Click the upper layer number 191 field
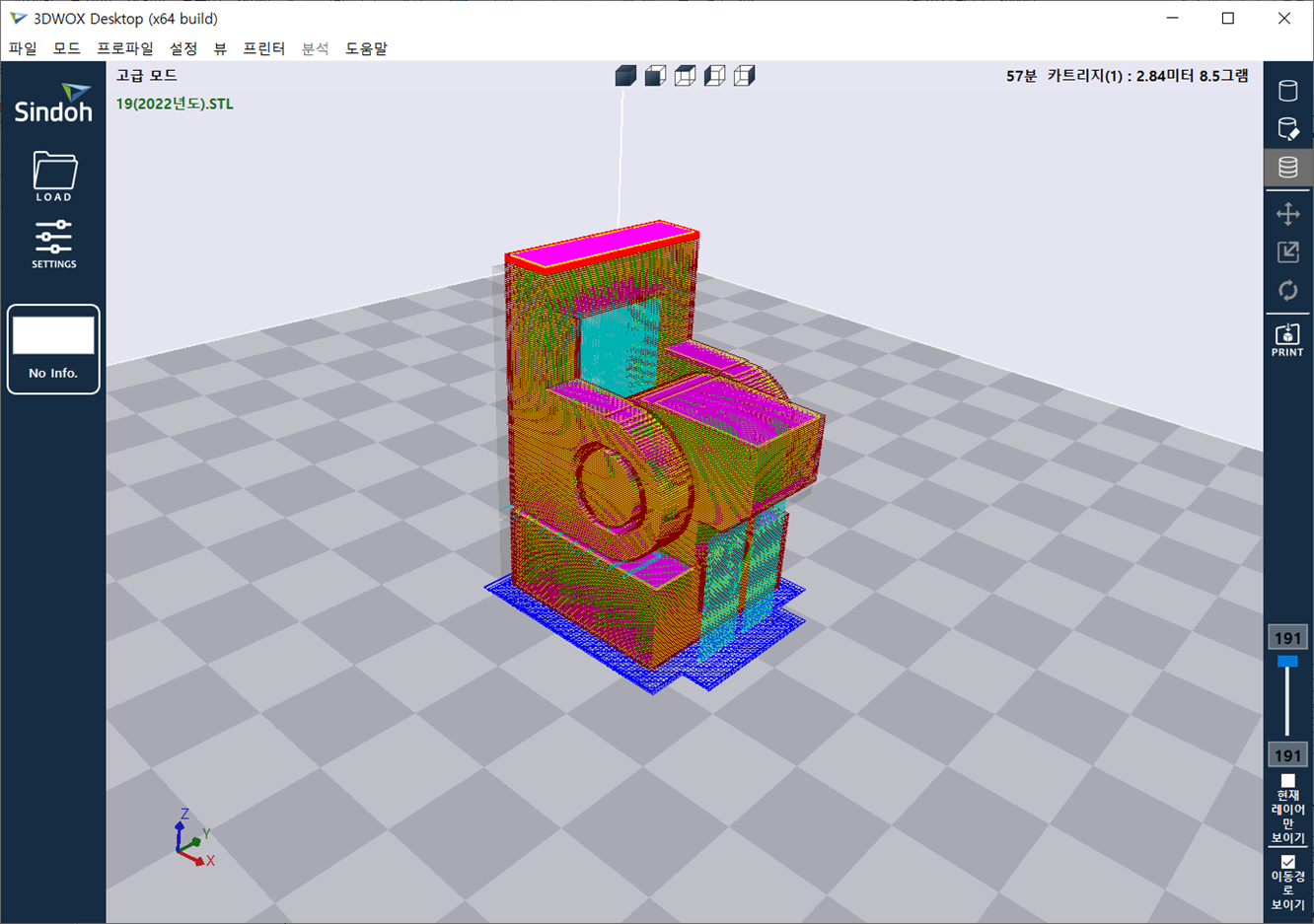The width and height of the screenshot is (1314, 924). (1287, 638)
